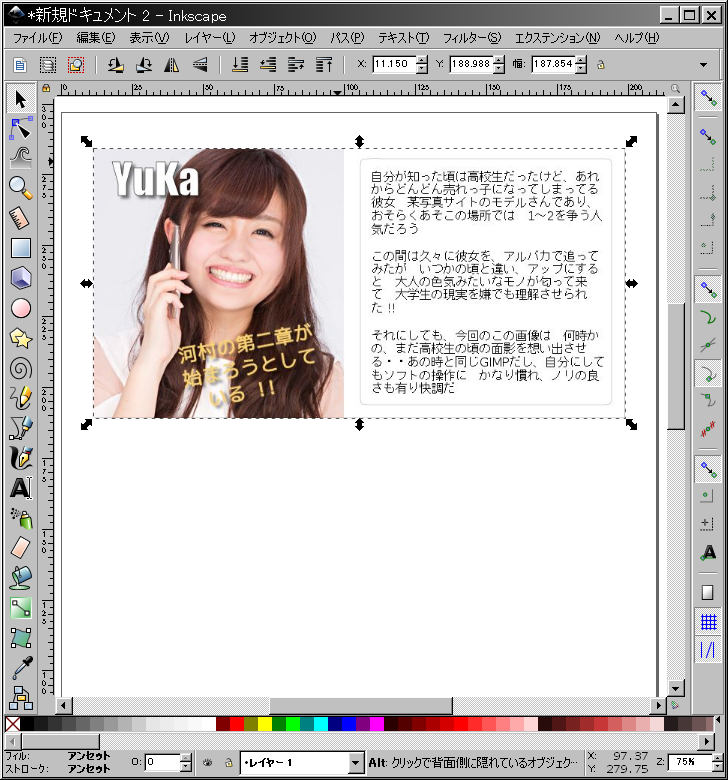Select the Node edit tool

click(21, 129)
